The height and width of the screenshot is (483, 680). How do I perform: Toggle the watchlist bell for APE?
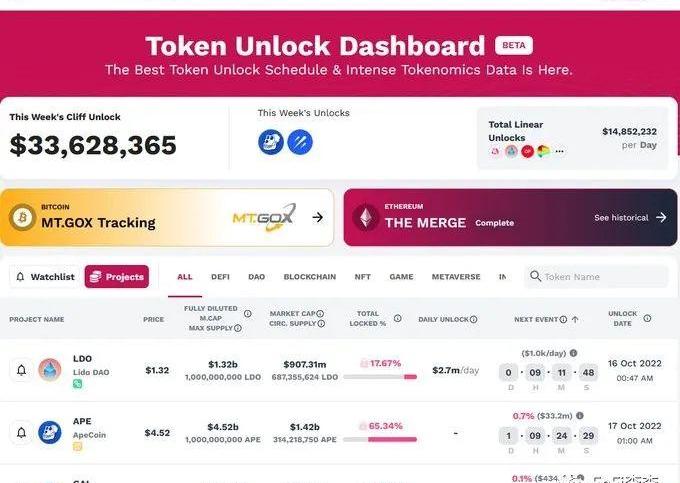(21, 433)
